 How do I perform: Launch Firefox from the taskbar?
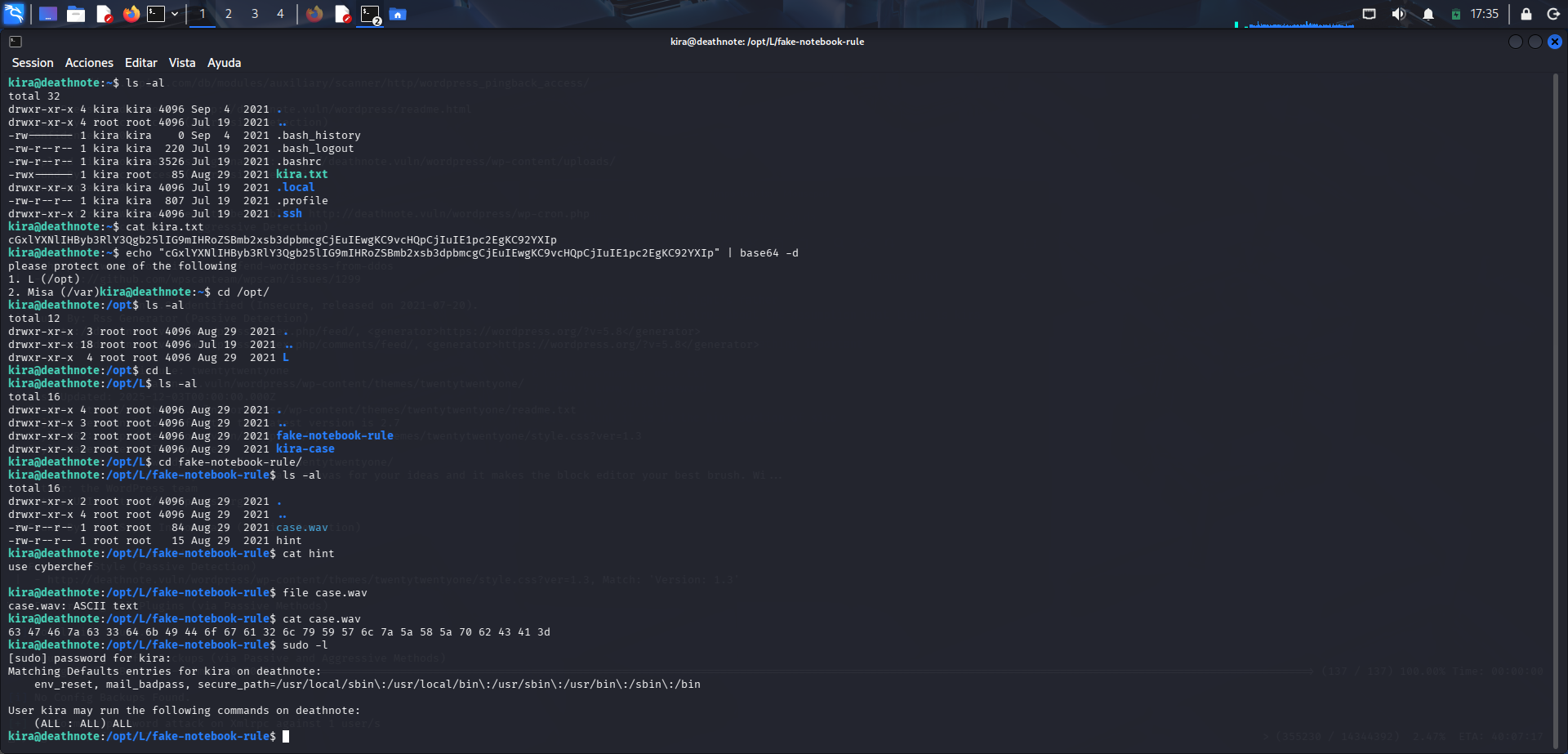(x=131, y=14)
